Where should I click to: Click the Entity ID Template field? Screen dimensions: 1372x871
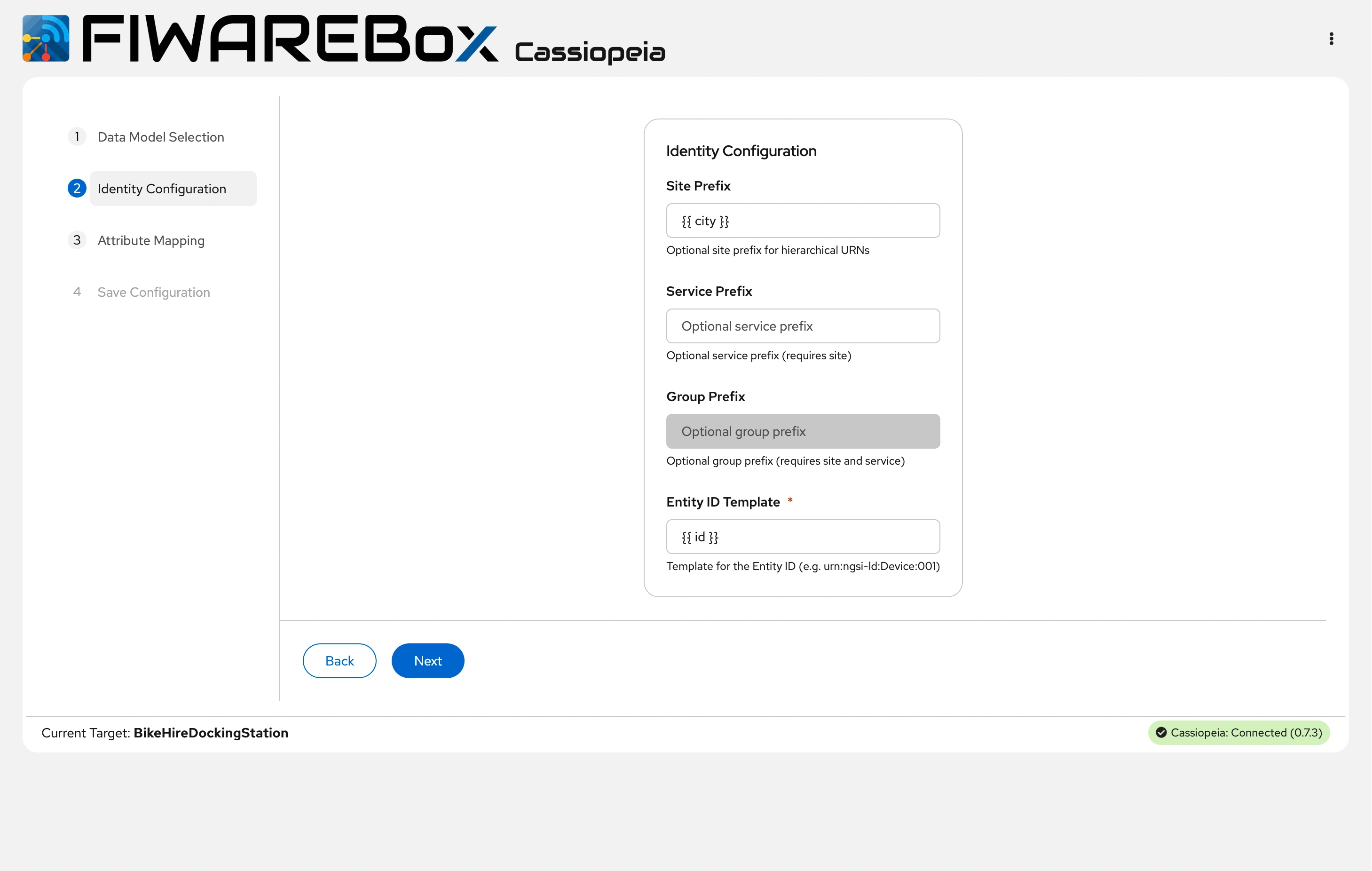[x=802, y=537]
